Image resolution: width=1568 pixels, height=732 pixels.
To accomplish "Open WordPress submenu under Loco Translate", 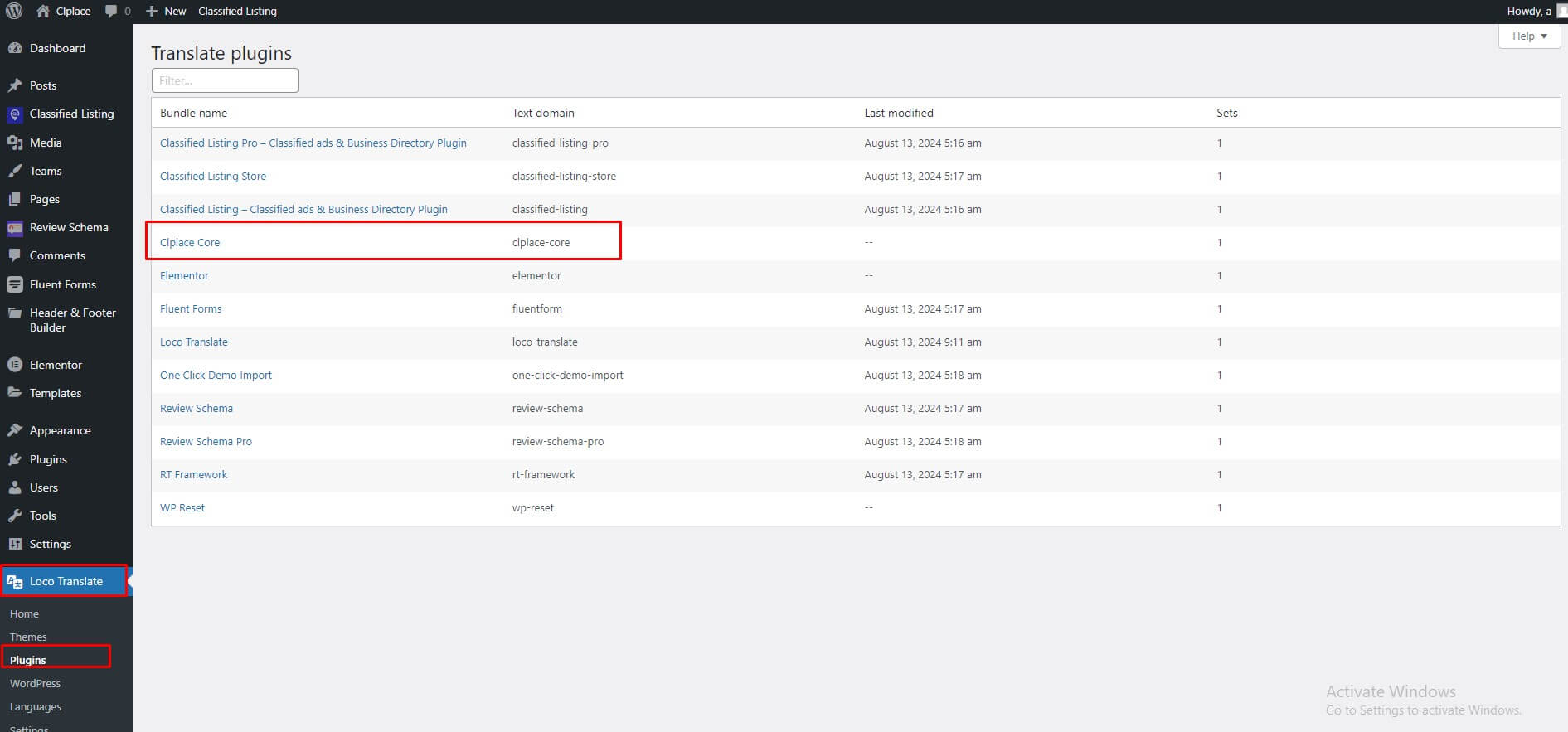I will point(35,683).
